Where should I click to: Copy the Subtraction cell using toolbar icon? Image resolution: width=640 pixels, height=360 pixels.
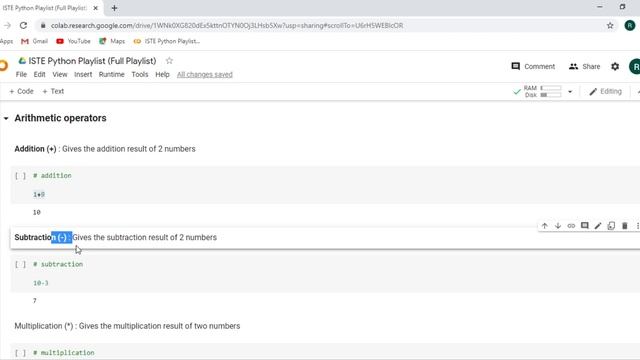pos(611,226)
